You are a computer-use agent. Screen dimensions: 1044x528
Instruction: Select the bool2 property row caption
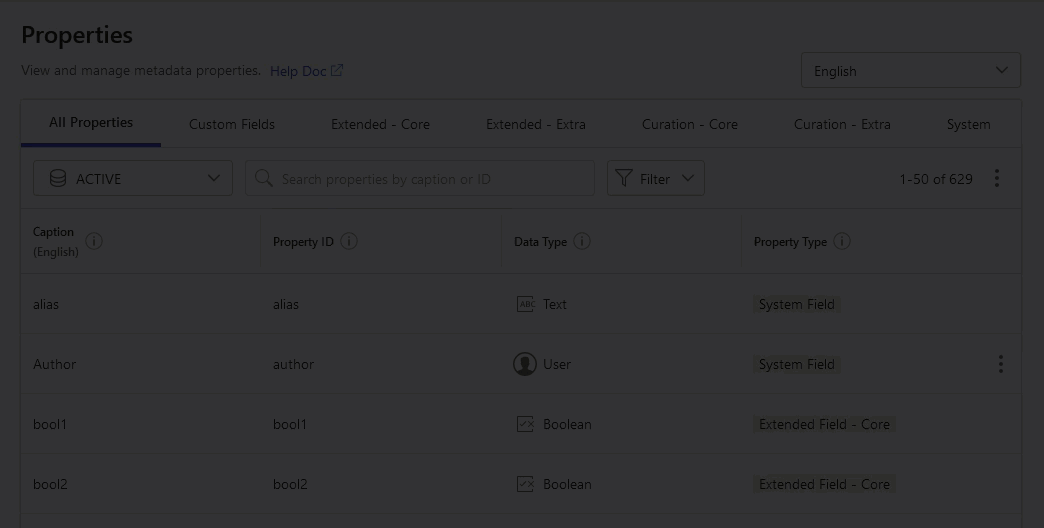click(x=50, y=484)
